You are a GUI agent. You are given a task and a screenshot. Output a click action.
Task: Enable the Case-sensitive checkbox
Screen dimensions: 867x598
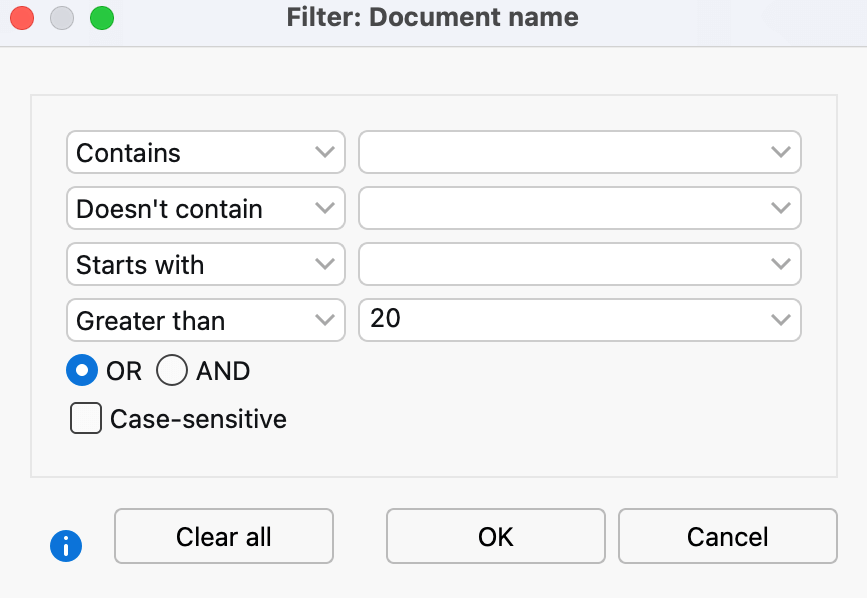pos(86,418)
